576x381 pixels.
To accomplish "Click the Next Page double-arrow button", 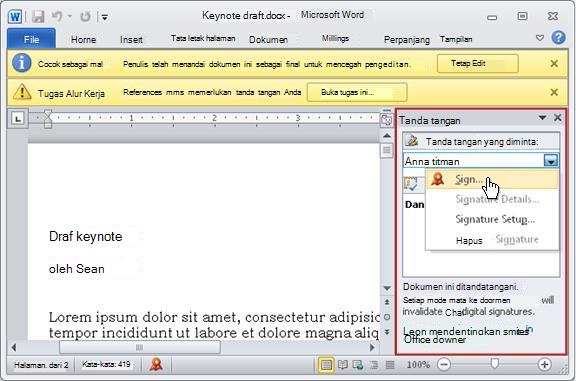I will click(387, 332).
